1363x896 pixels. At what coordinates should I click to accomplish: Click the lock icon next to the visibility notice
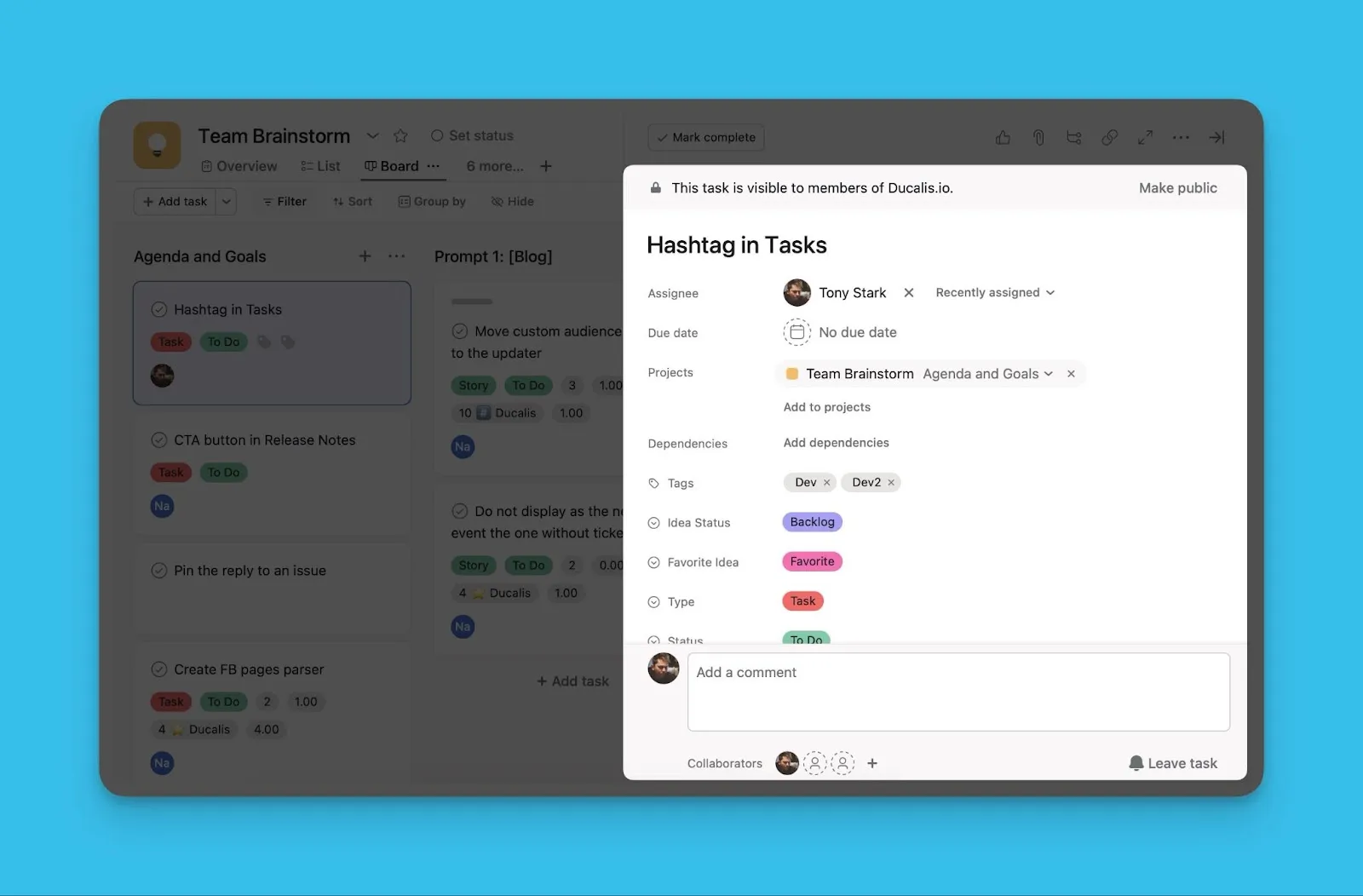pyautogui.click(x=655, y=187)
